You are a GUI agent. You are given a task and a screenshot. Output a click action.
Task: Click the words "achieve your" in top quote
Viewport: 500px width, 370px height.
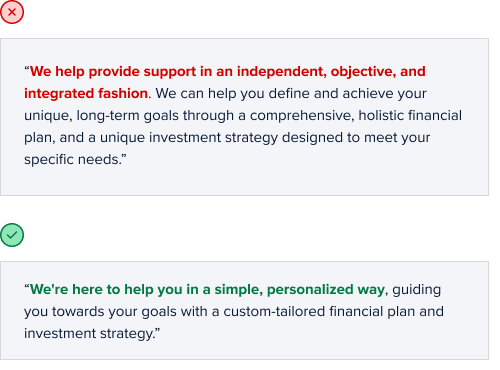coord(384,93)
